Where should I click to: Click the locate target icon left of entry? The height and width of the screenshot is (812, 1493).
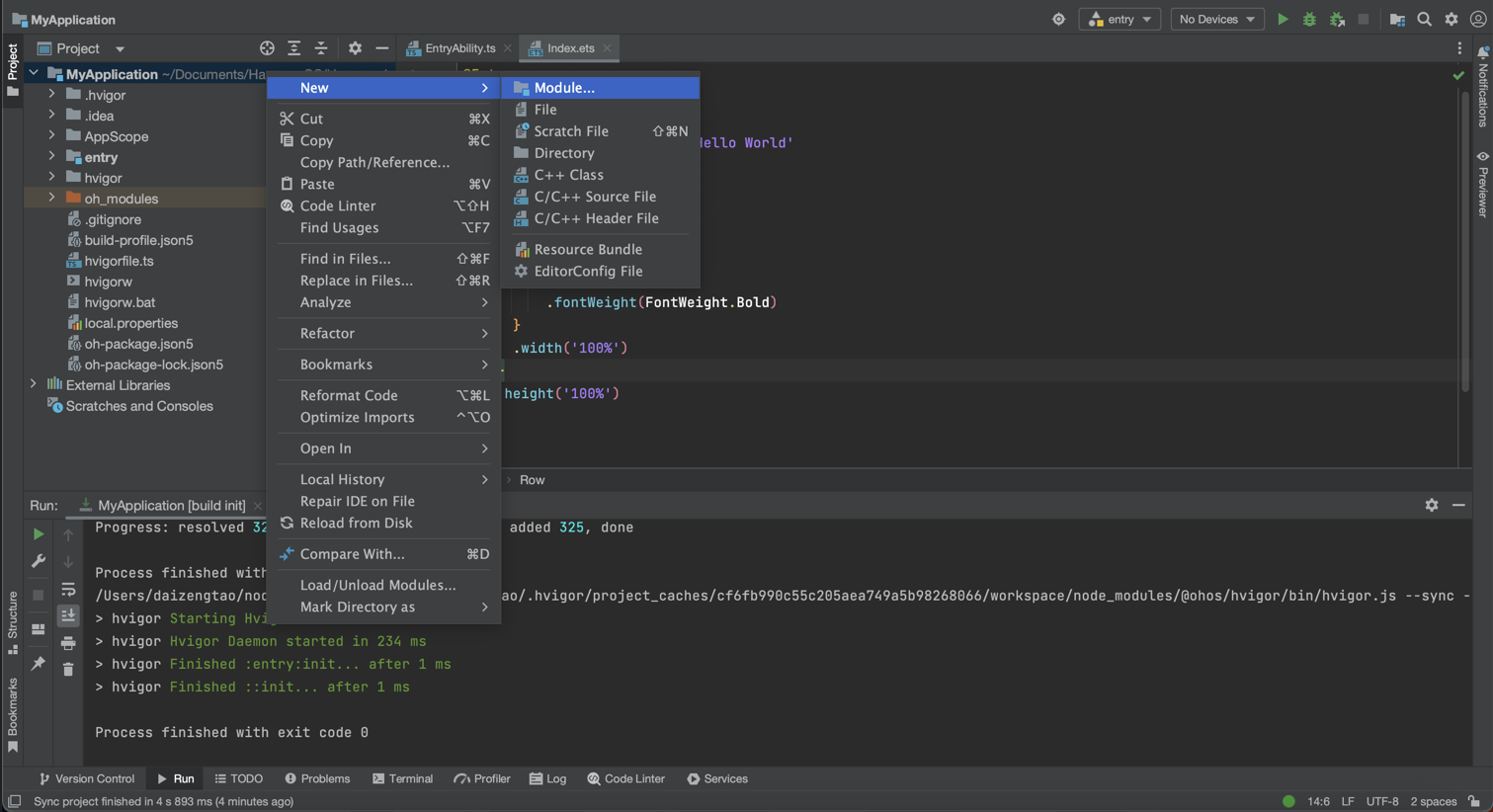coord(1058,19)
